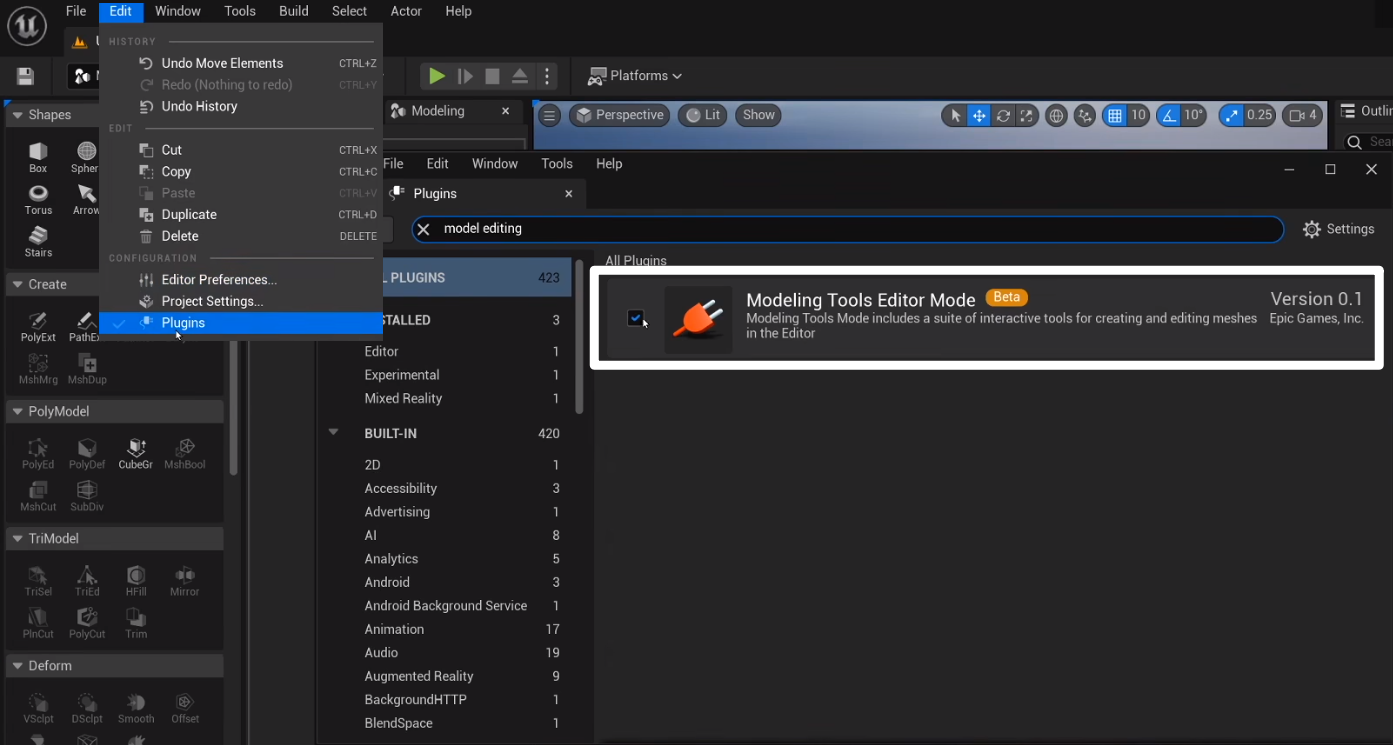The height and width of the screenshot is (745, 1393).
Task: Choose Undo Move Elements from Edit menu
Action: 241,63
